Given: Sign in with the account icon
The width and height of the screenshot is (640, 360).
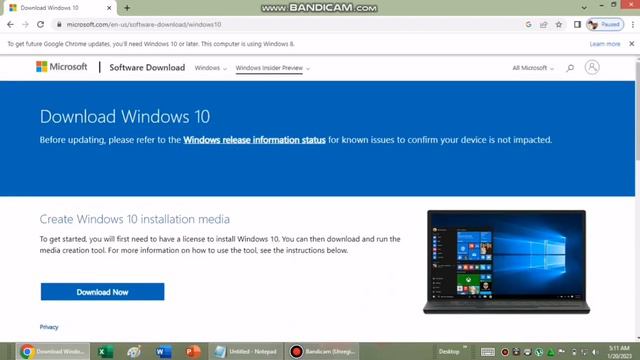Looking at the screenshot, I should (592, 67).
